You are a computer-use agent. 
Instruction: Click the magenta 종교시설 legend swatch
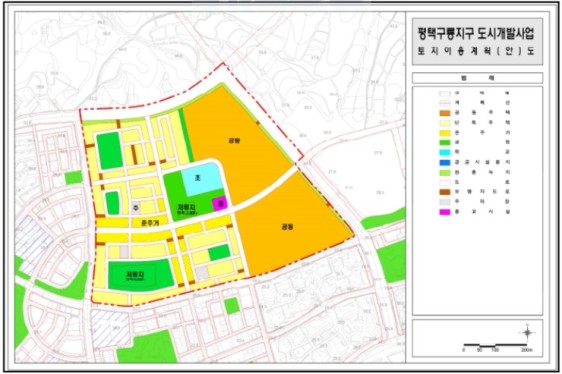(x=445, y=212)
